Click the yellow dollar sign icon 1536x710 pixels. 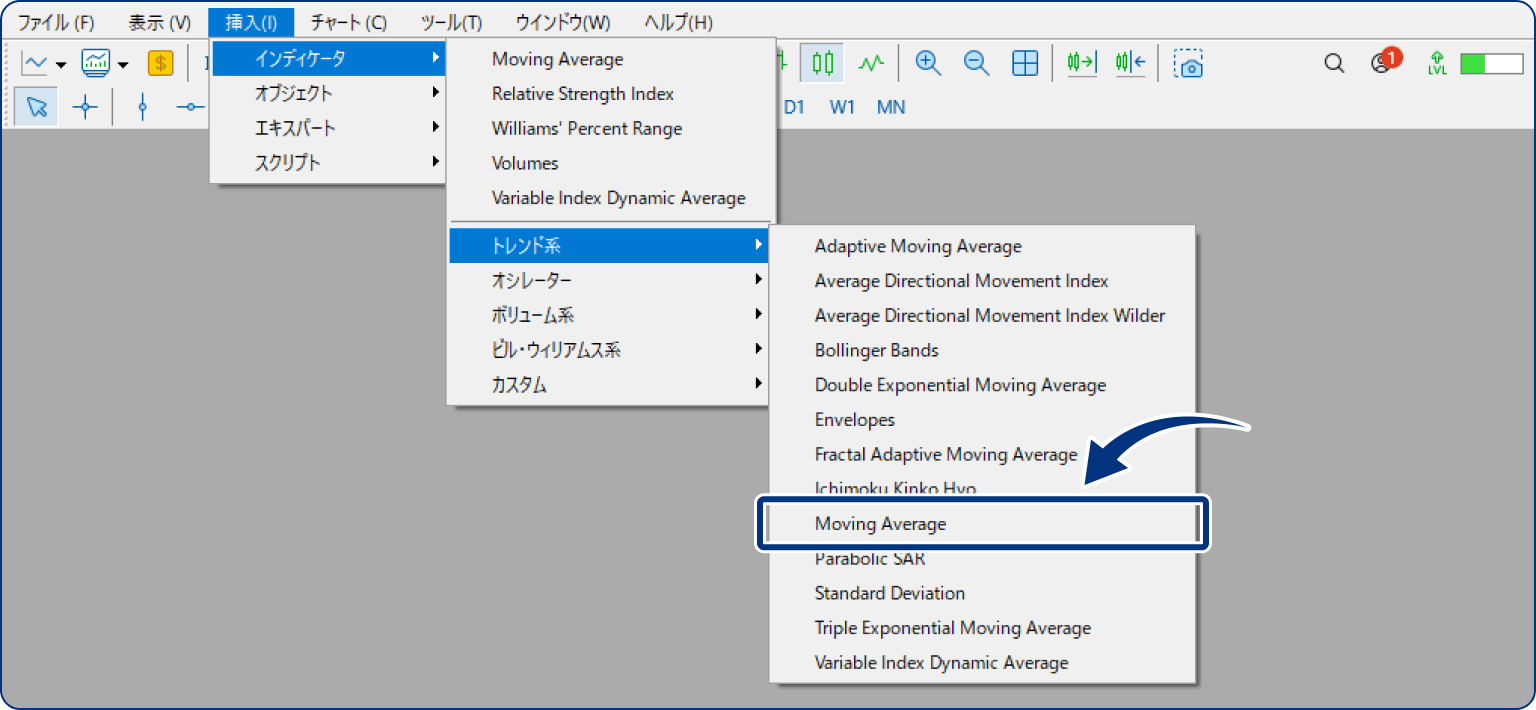pyautogui.click(x=160, y=64)
